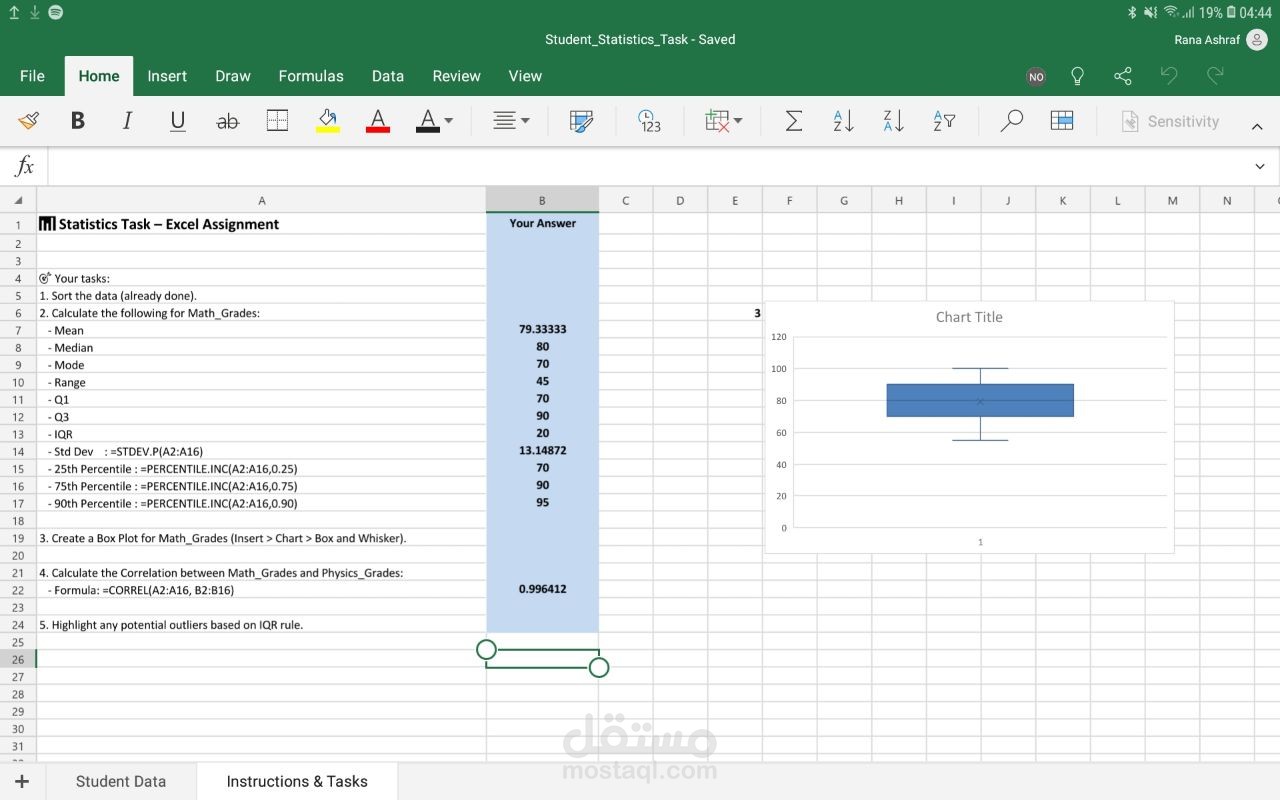Image resolution: width=1280 pixels, height=800 pixels.
Task: Click the Sensitivity button
Action: [1169, 121]
